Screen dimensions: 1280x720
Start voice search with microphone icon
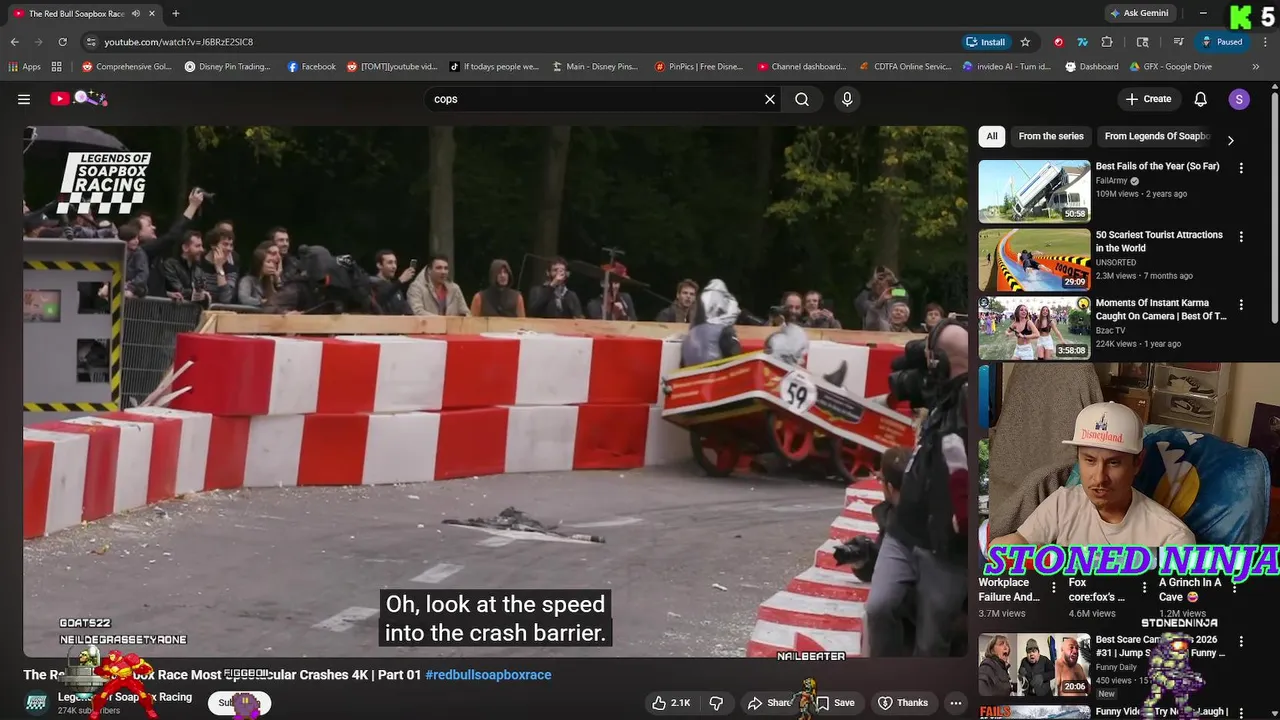point(847,99)
